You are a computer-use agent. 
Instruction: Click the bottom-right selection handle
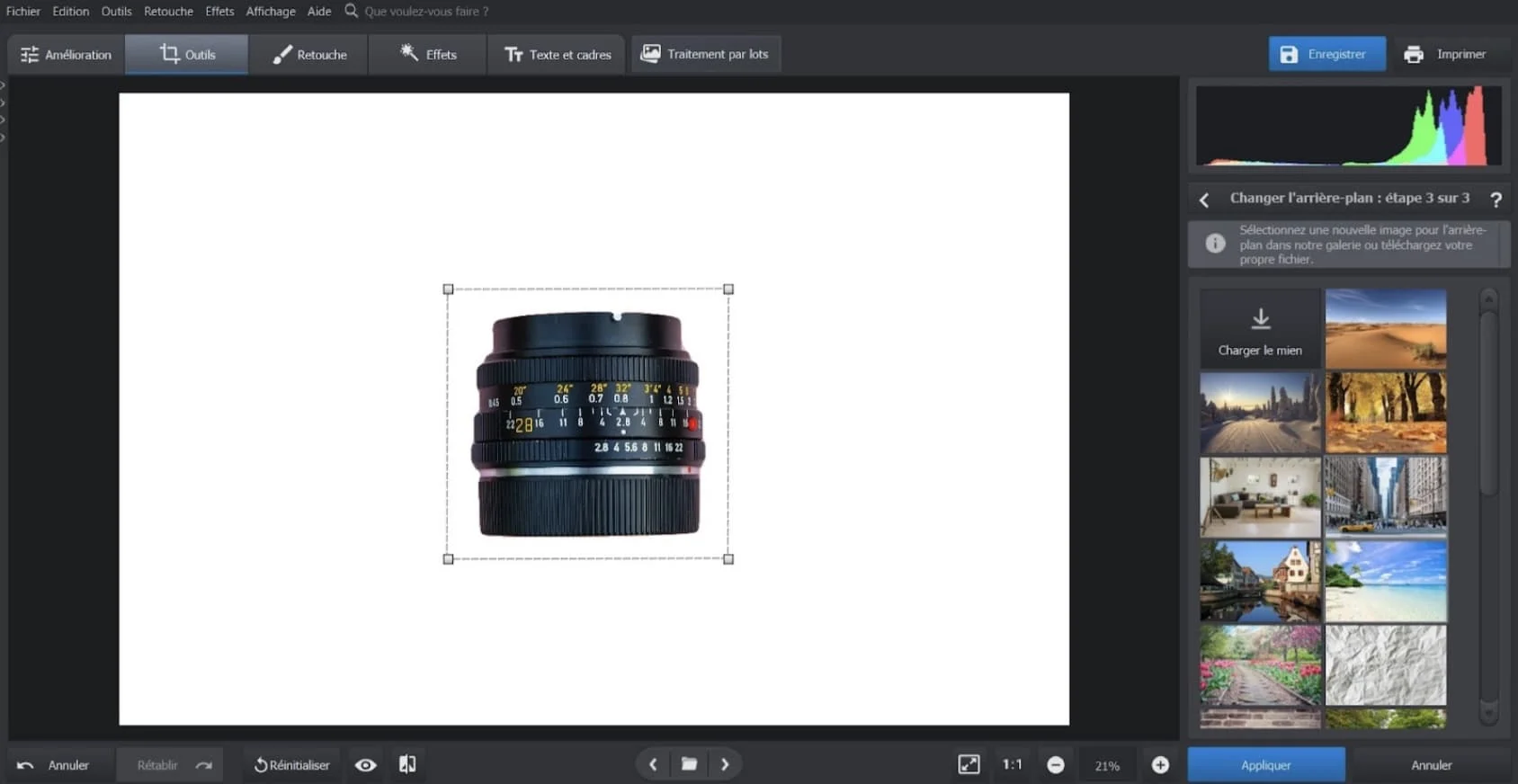pyautogui.click(x=728, y=559)
